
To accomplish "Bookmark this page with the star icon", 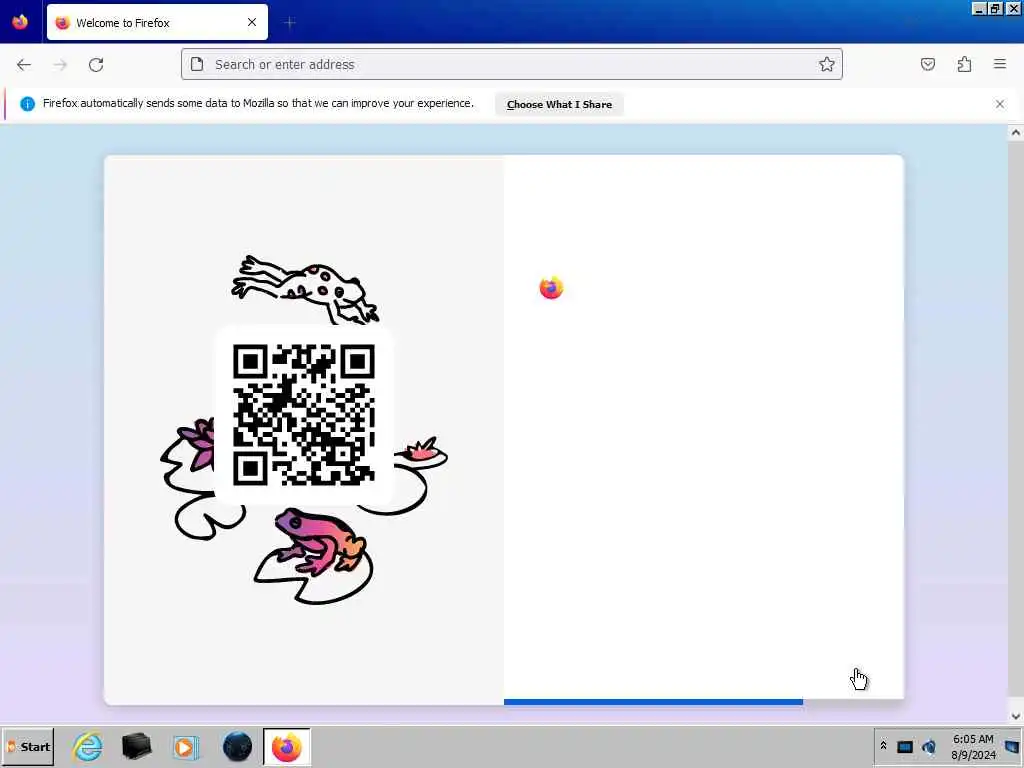I will pyautogui.click(x=826, y=64).
